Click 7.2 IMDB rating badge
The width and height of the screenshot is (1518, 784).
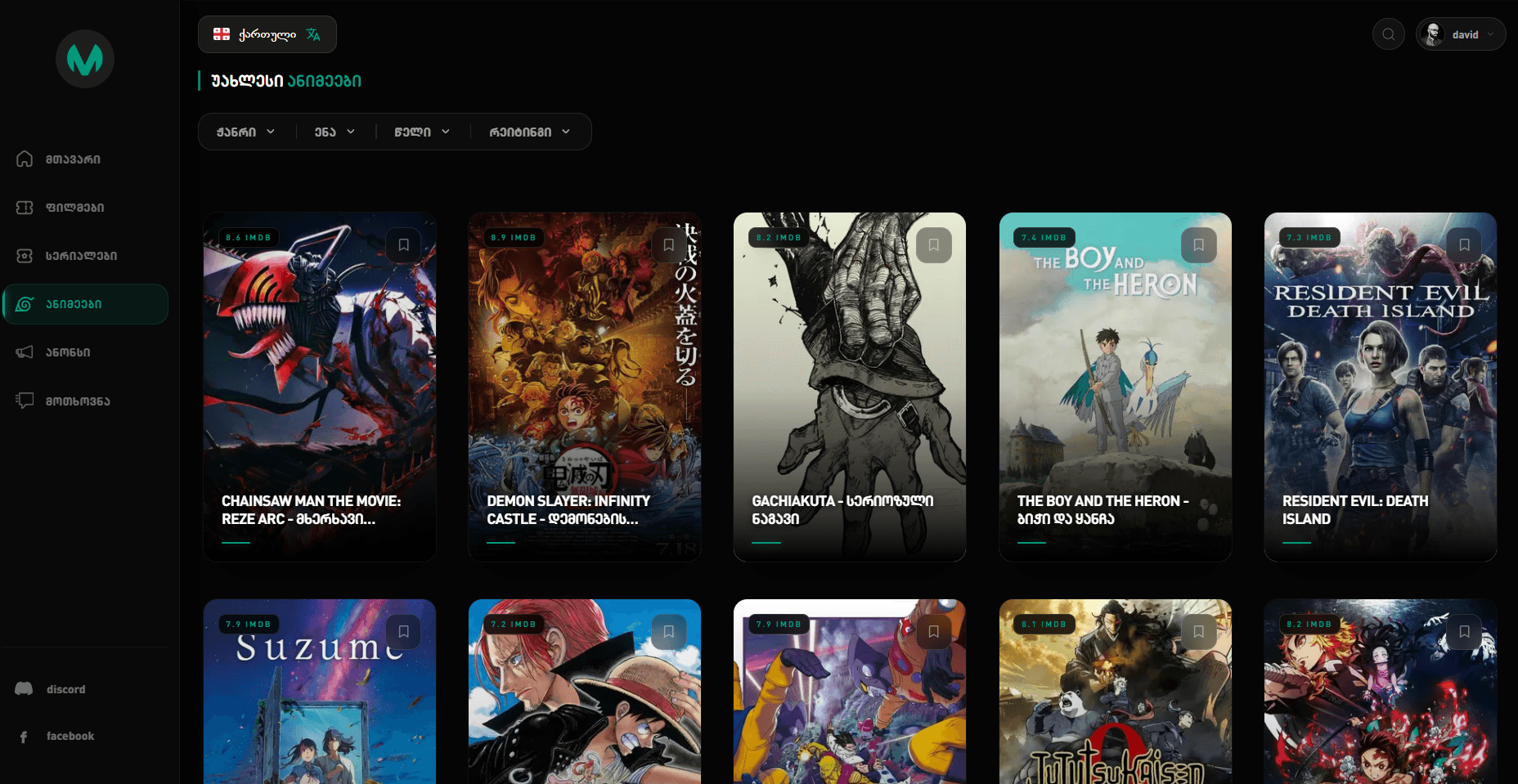[x=513, y=624]
